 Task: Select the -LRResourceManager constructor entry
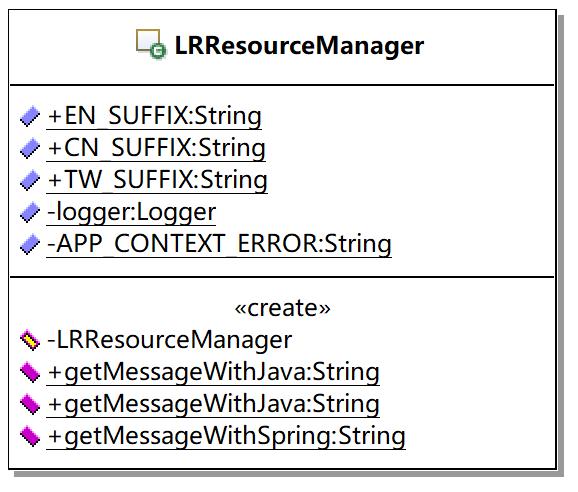pos(170,340)
